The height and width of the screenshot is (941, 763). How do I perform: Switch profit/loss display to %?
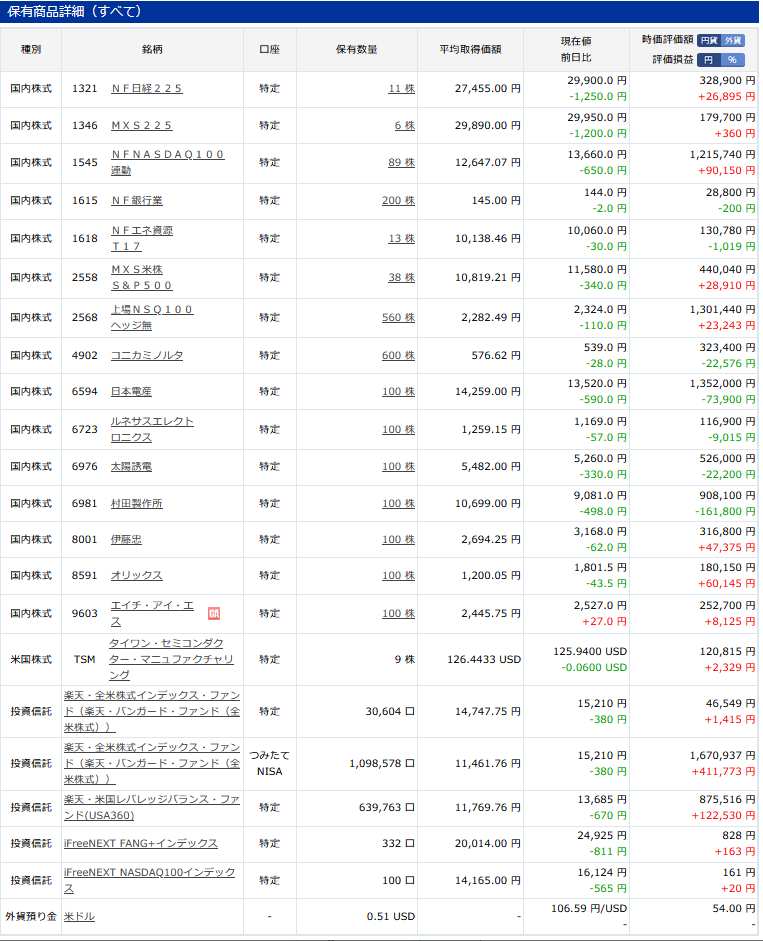pos(733,60)
